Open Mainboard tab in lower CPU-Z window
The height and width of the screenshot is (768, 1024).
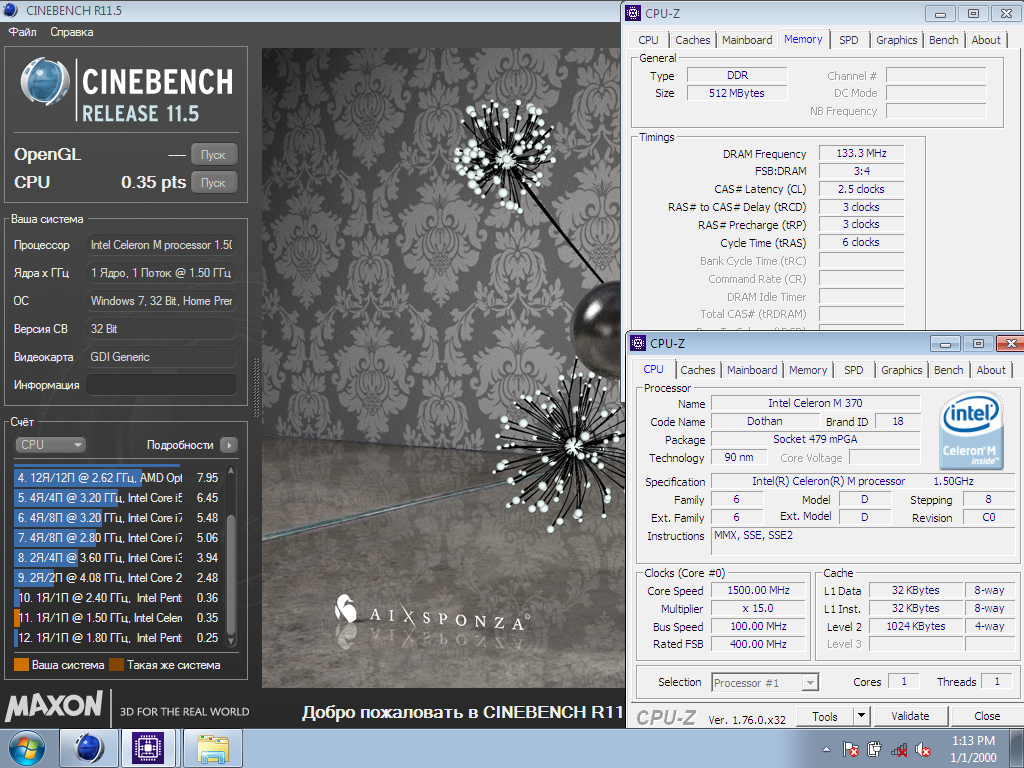click(x=752, y=370)
